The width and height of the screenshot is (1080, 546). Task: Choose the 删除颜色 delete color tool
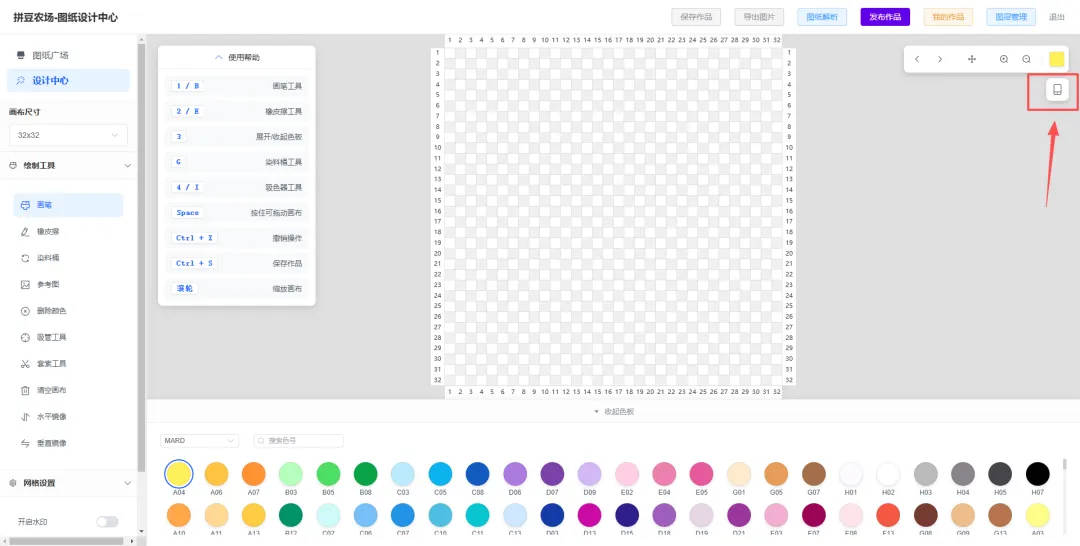tap(68, 311)
